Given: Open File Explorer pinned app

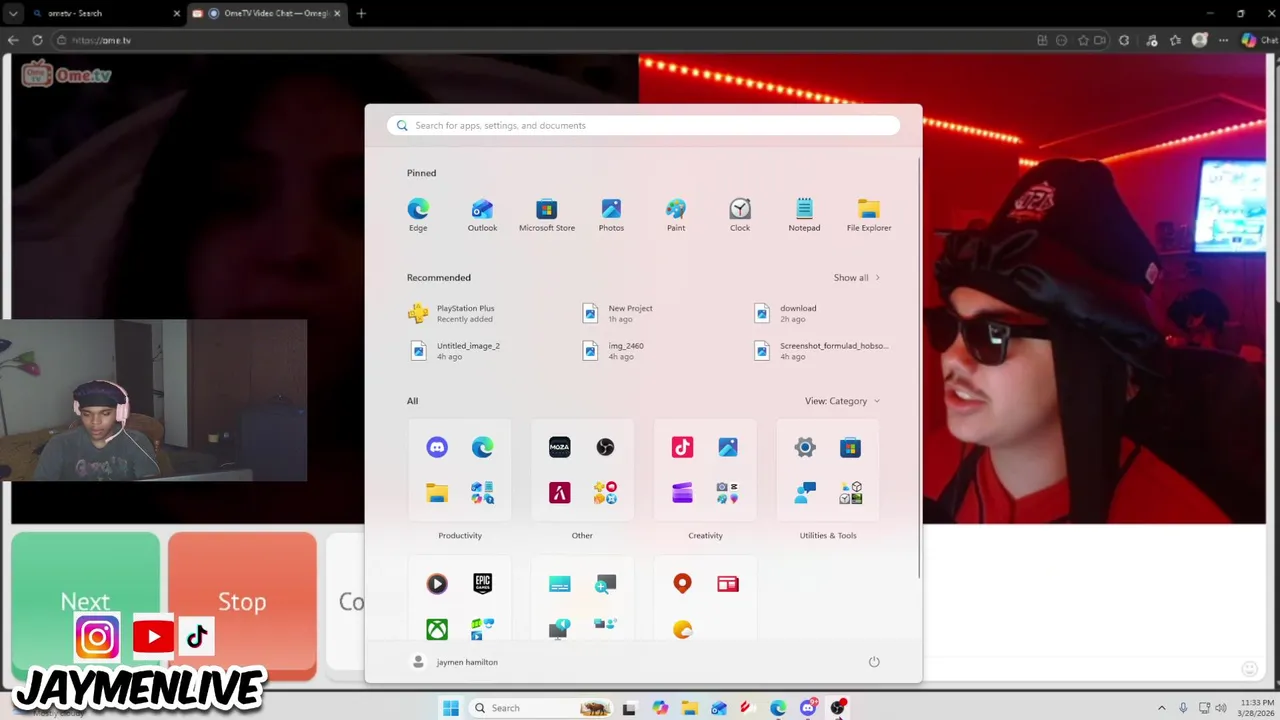Looking at the screenshot, I should click(869, 214).
